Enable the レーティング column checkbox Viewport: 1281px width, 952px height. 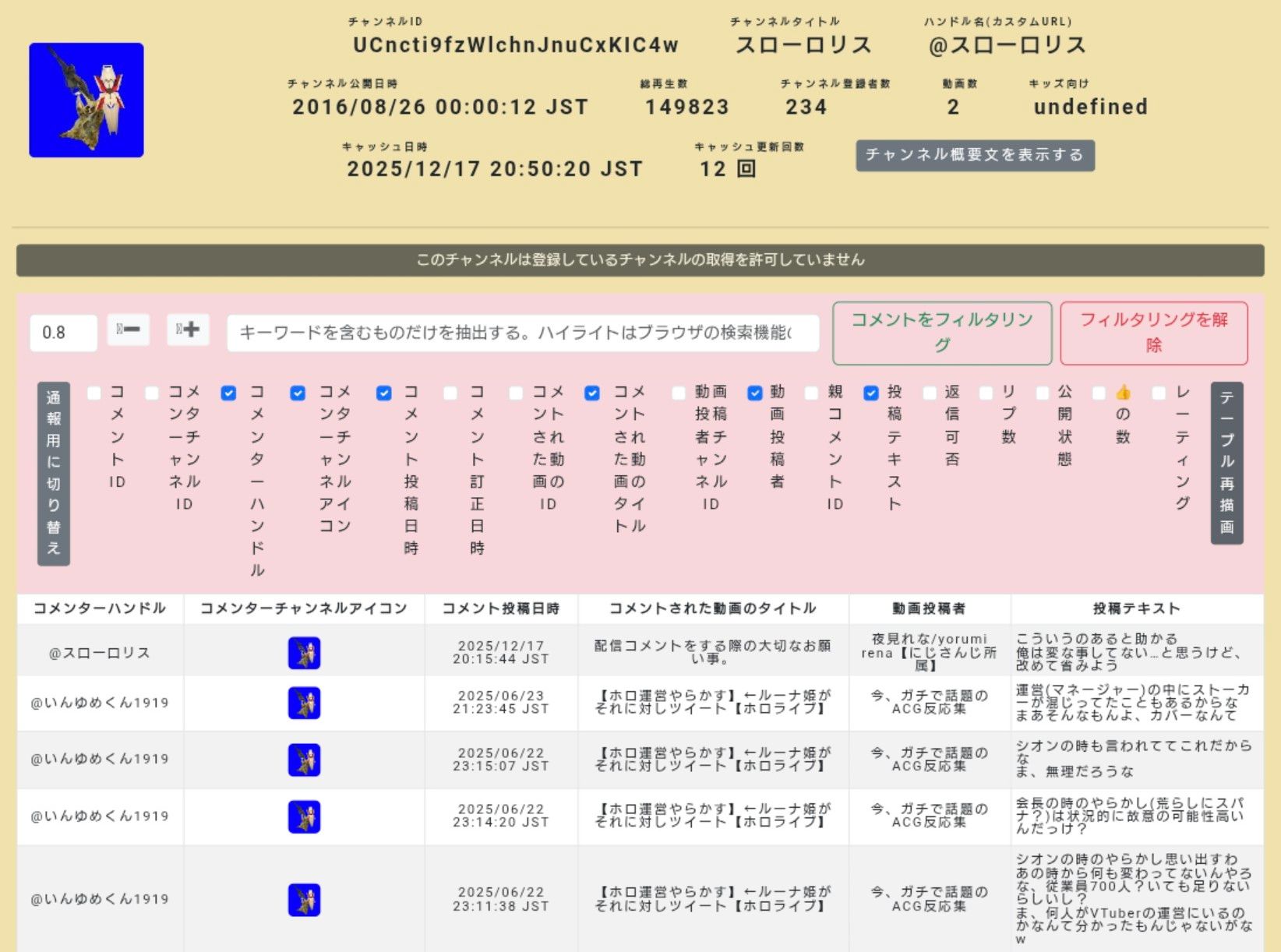[1159, 393]
